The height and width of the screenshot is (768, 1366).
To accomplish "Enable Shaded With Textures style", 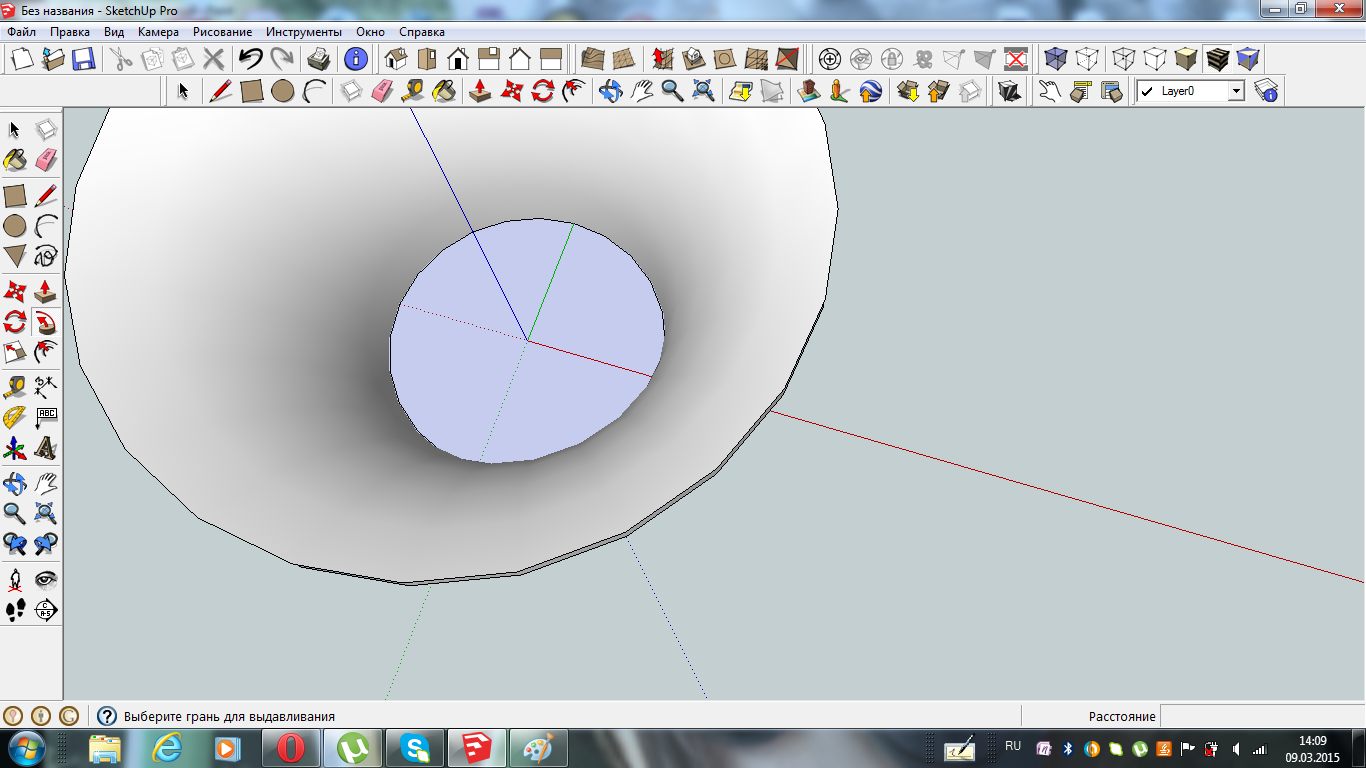I will 1218,59.
